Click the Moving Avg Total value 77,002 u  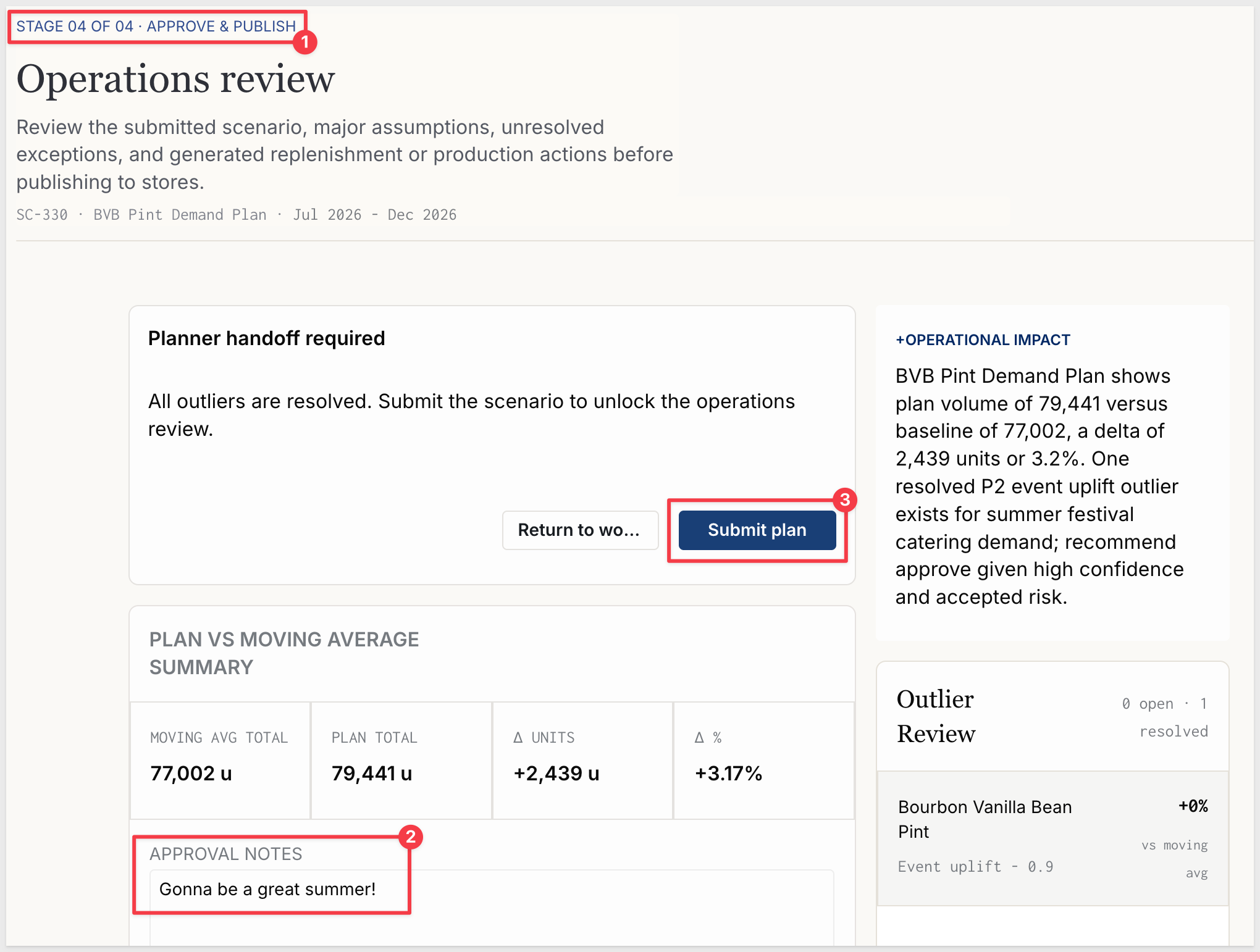tap(191, 773)
